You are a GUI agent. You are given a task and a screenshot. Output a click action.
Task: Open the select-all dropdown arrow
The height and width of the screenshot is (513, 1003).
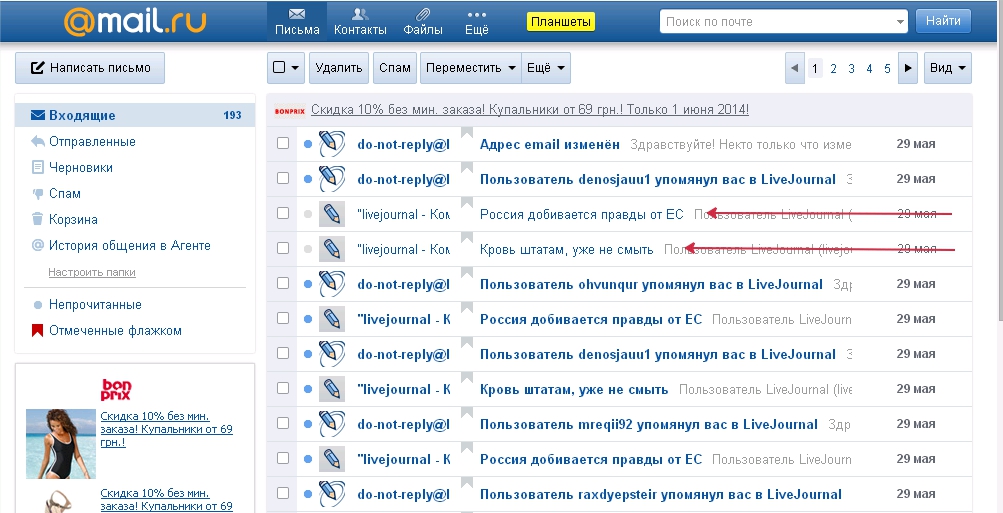tap(296, 68)
